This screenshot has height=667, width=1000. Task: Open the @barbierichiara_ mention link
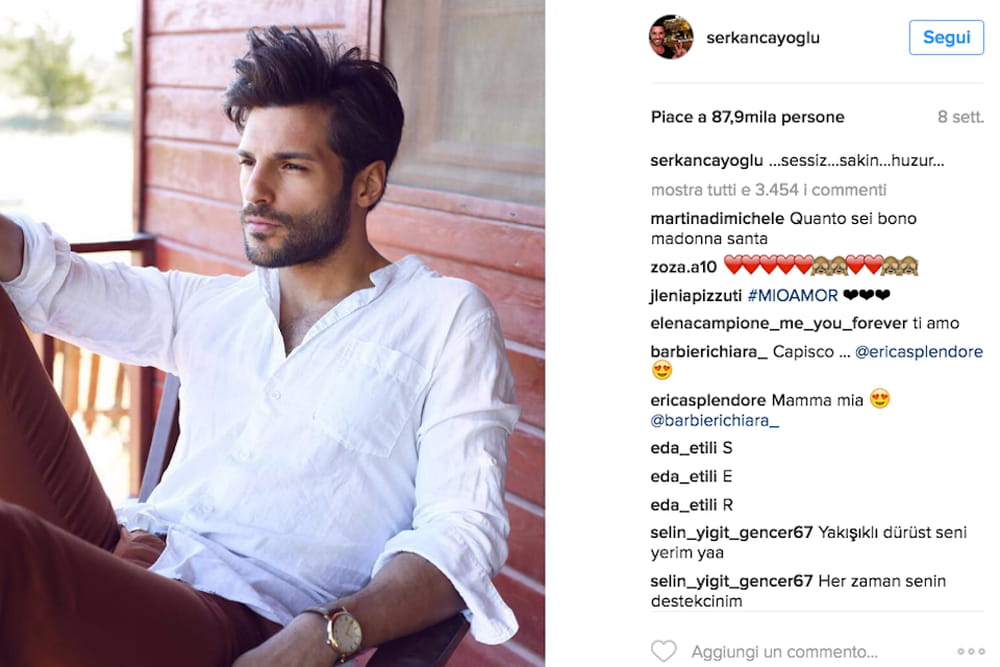715,420
